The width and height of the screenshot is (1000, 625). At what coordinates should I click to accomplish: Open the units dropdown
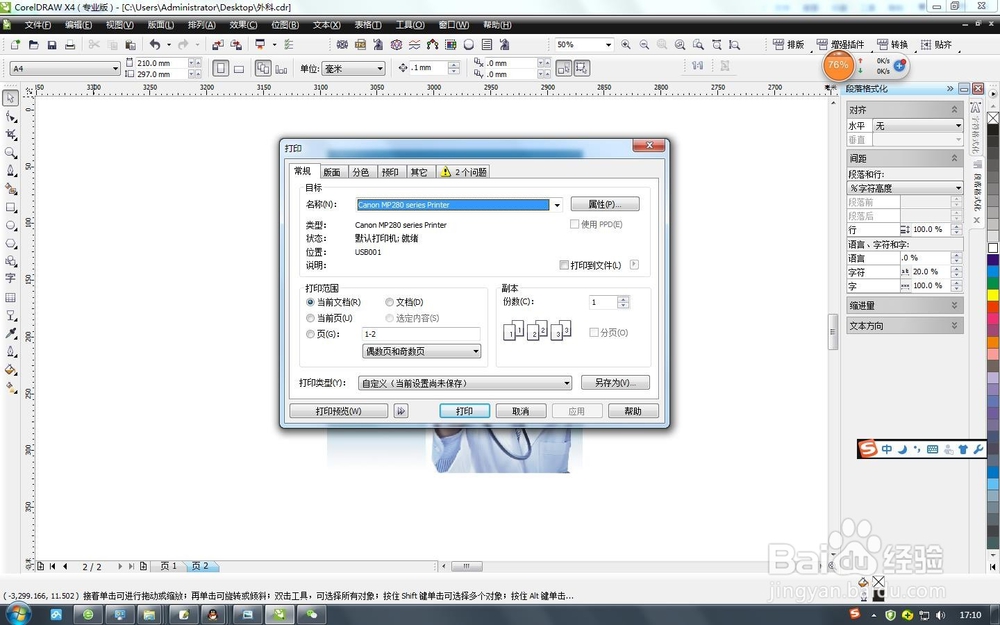[380, 68]
